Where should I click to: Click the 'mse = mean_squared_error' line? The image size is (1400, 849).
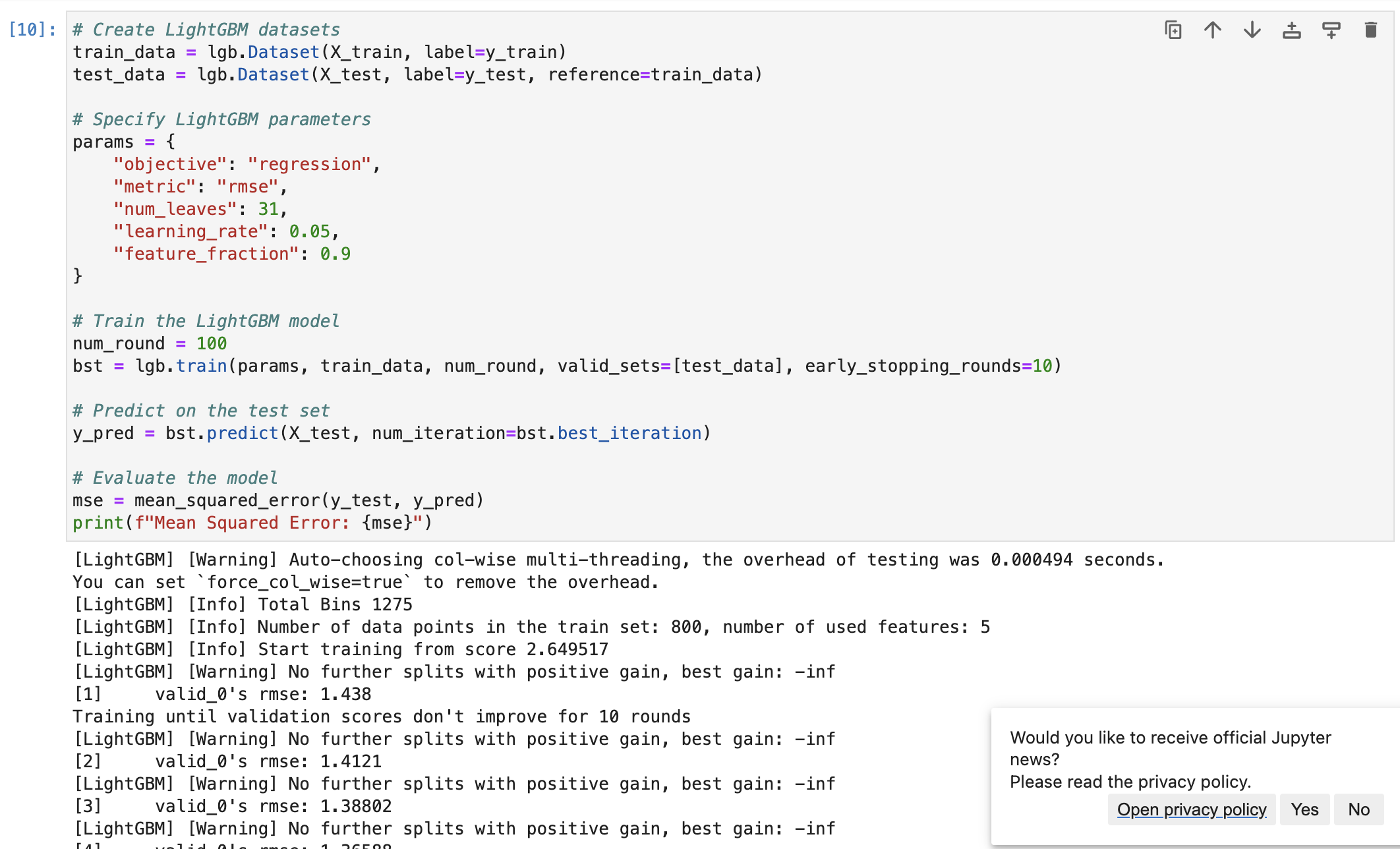tap(278, 500)
